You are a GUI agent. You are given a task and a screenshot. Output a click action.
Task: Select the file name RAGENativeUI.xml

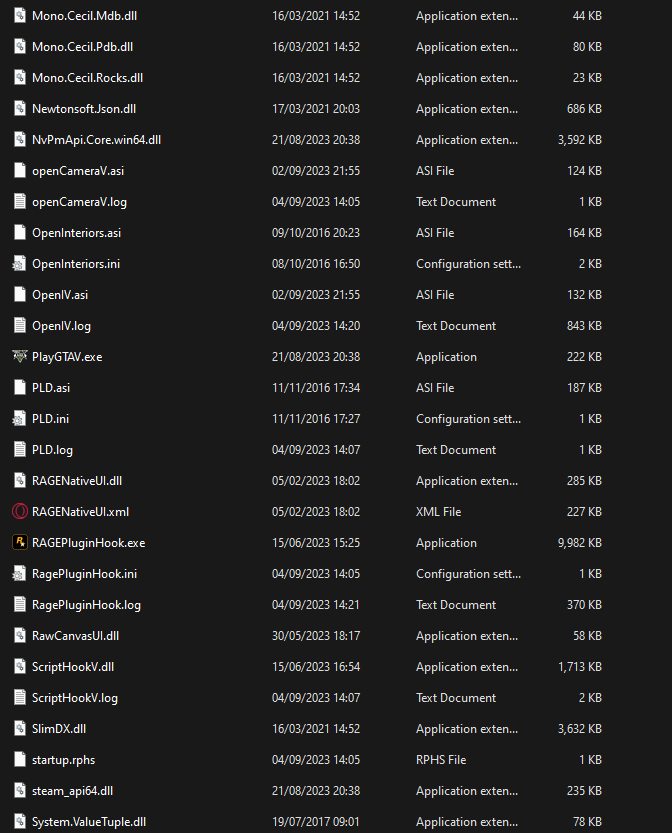80,512
